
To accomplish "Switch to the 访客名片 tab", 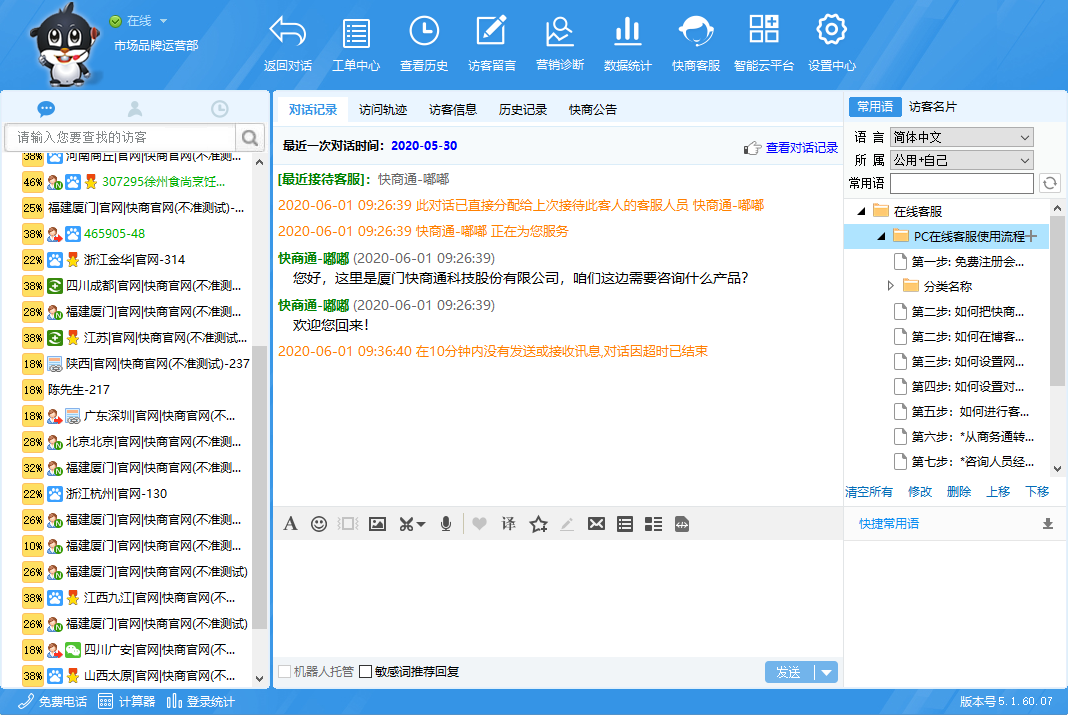I will pos(932,107).
